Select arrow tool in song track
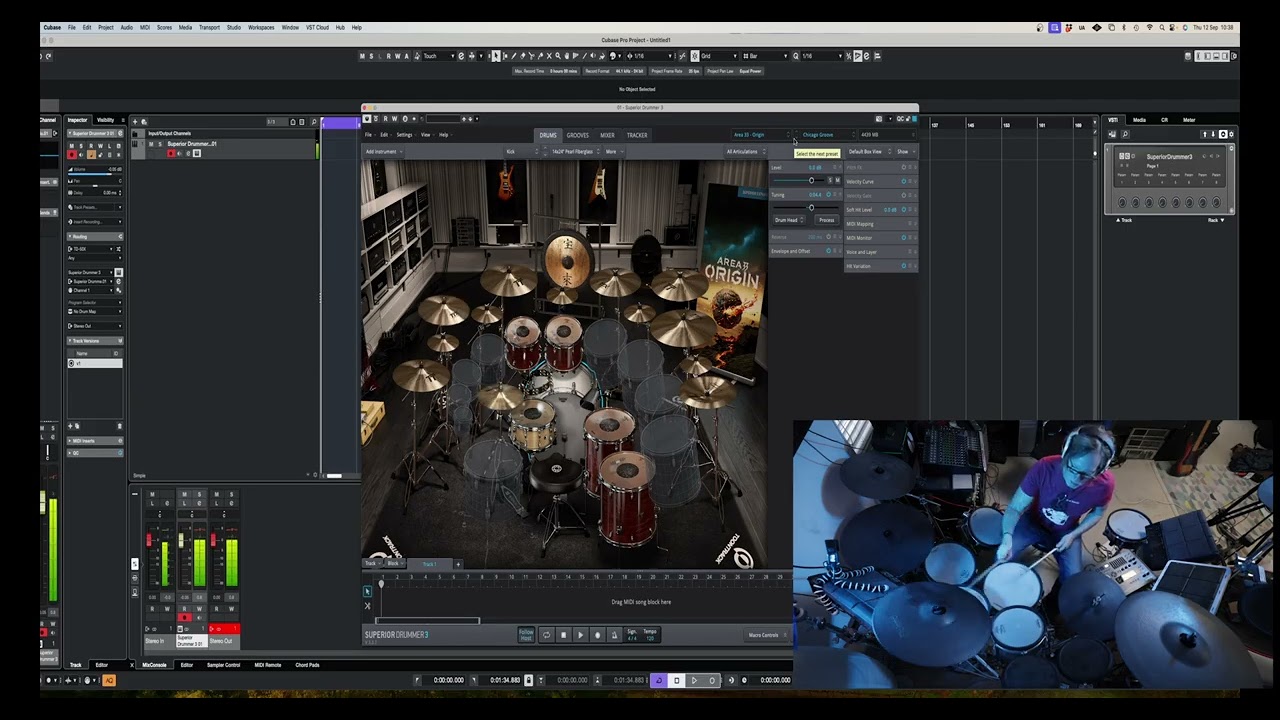The height and width of the screenshot is (720, 1280). pos(367,592)
